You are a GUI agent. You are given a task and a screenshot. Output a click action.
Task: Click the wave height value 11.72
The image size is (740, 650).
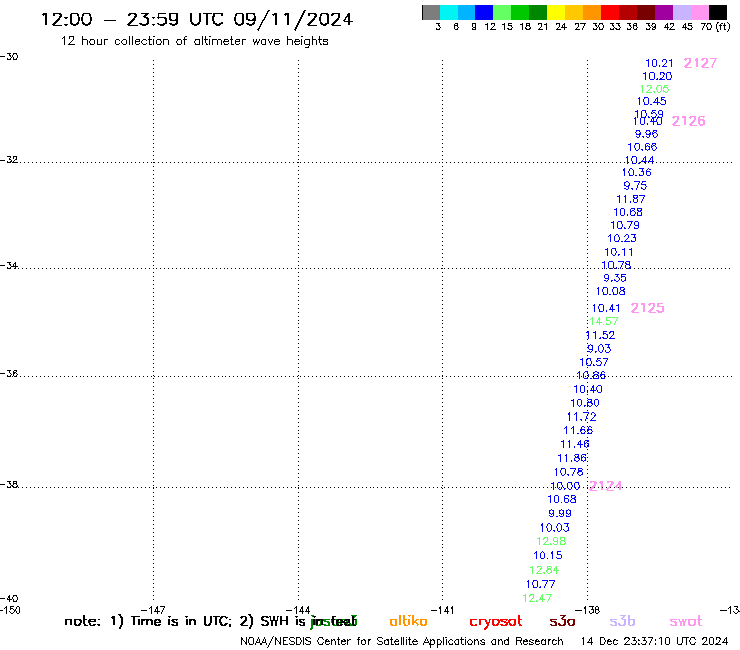point(581,417)
